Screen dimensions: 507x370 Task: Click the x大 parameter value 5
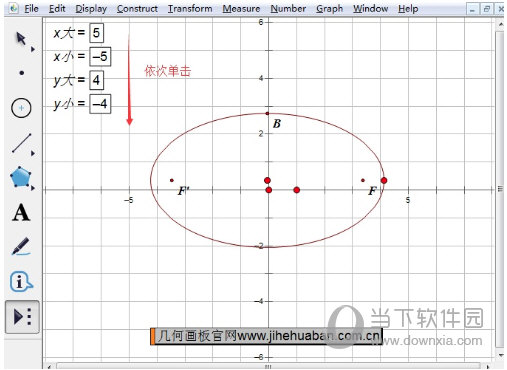(x=96, y=33)
